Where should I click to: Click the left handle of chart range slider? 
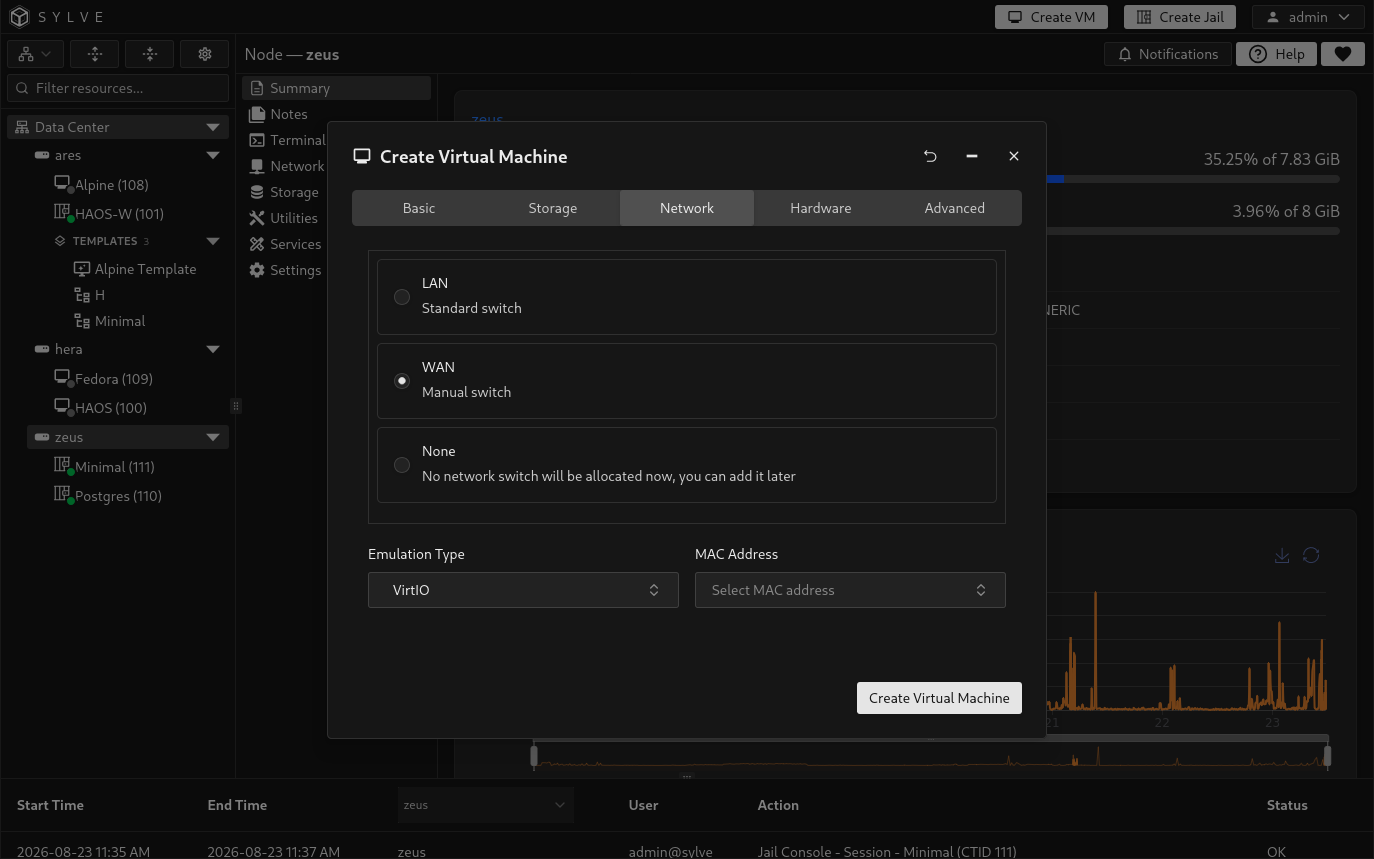coord(534,755)
